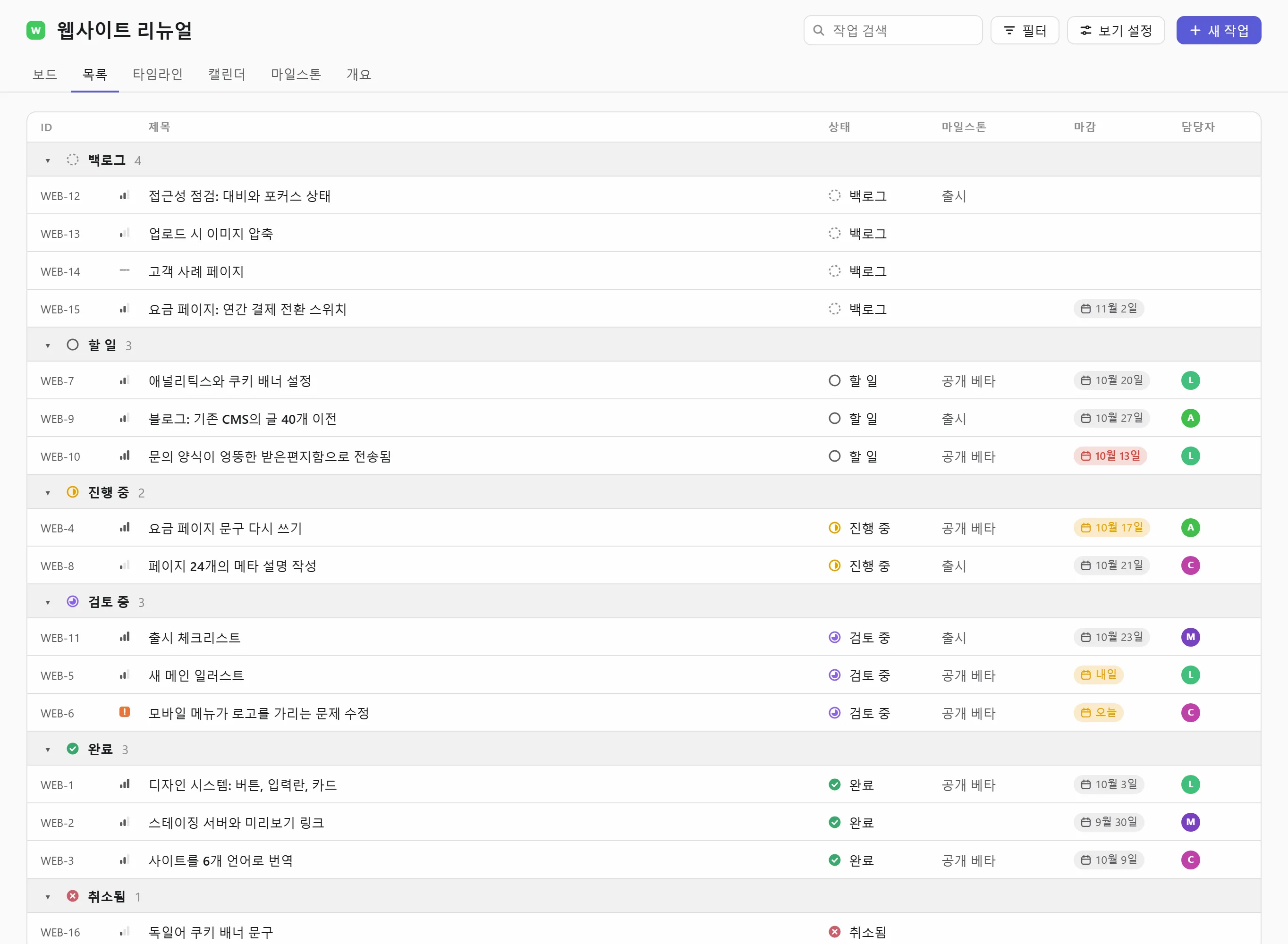Click the green W project icon

36,30
